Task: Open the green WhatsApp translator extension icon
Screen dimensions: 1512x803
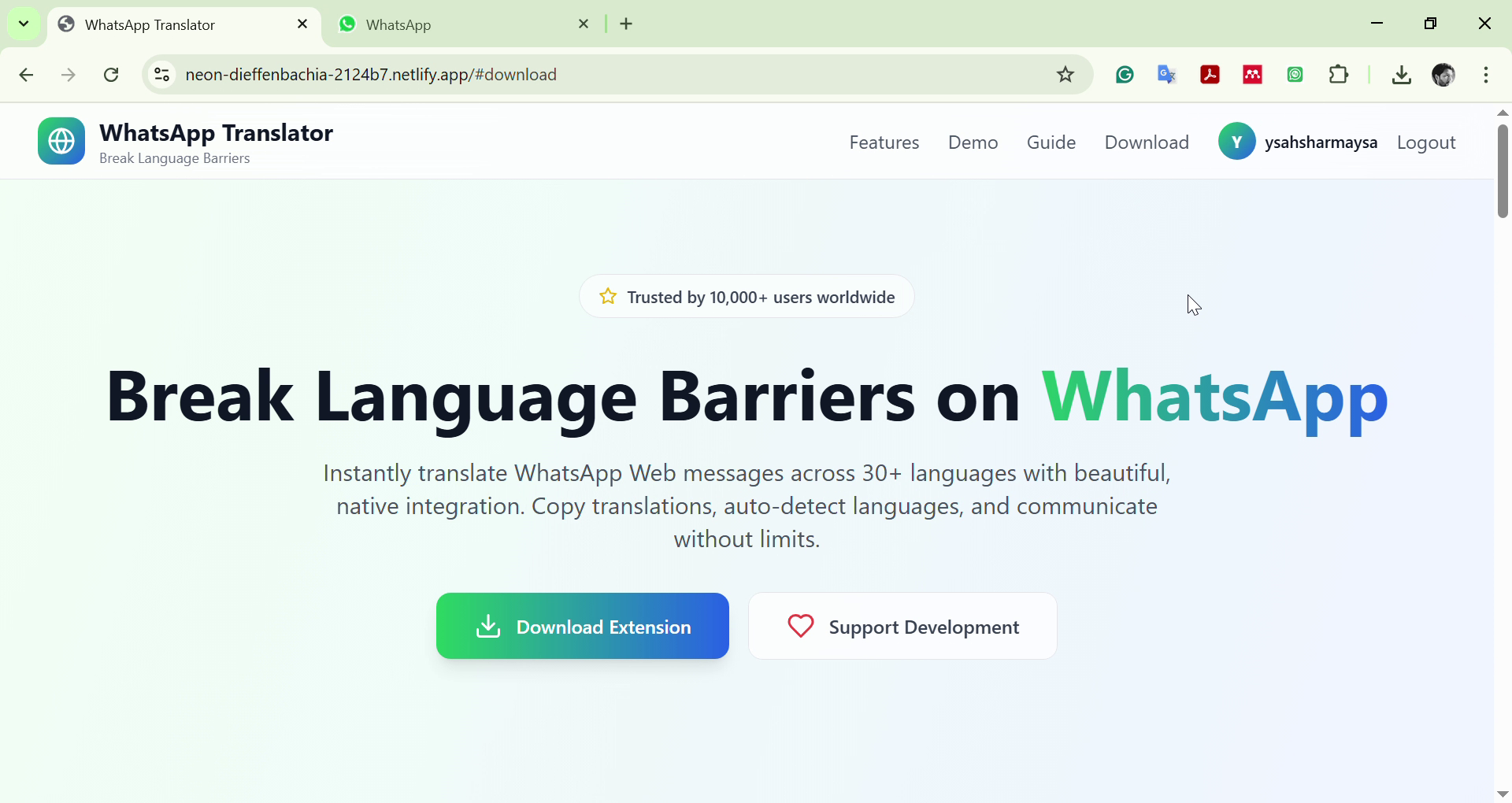Action: 1295,75
